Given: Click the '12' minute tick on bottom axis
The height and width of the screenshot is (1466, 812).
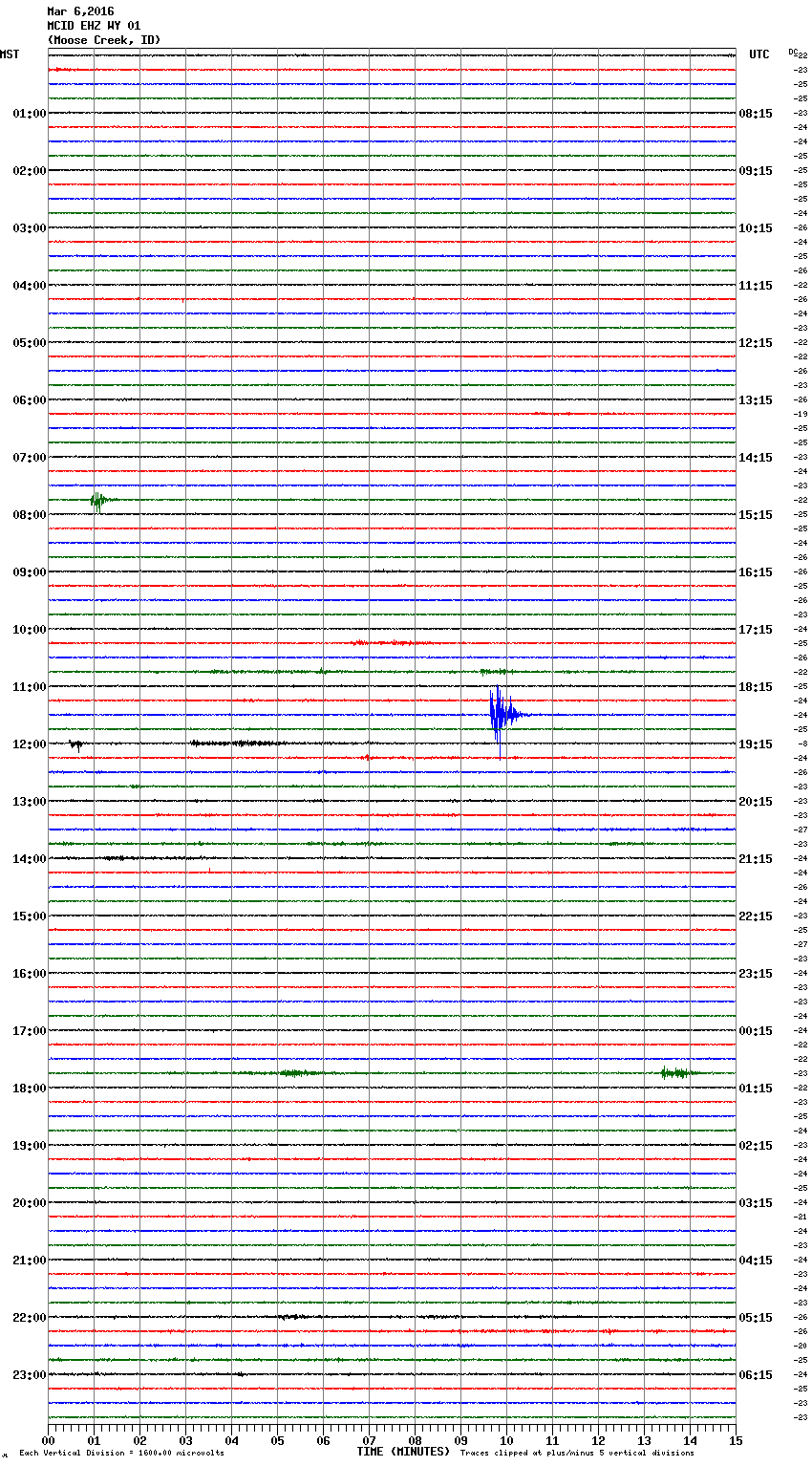Looking at the screenshot, I should pos(599,1440).
